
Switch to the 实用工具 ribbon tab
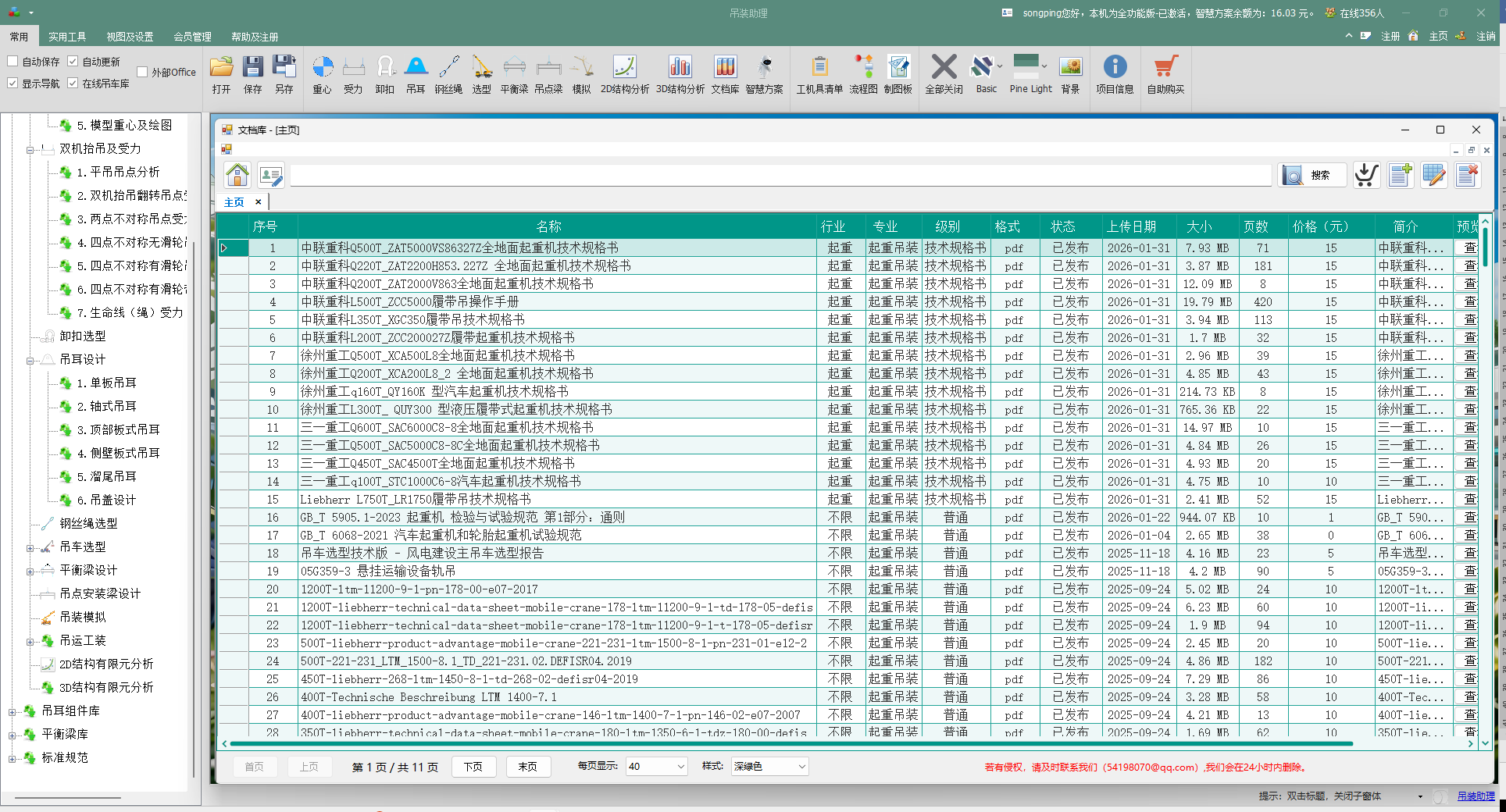[x=67, y=37]
